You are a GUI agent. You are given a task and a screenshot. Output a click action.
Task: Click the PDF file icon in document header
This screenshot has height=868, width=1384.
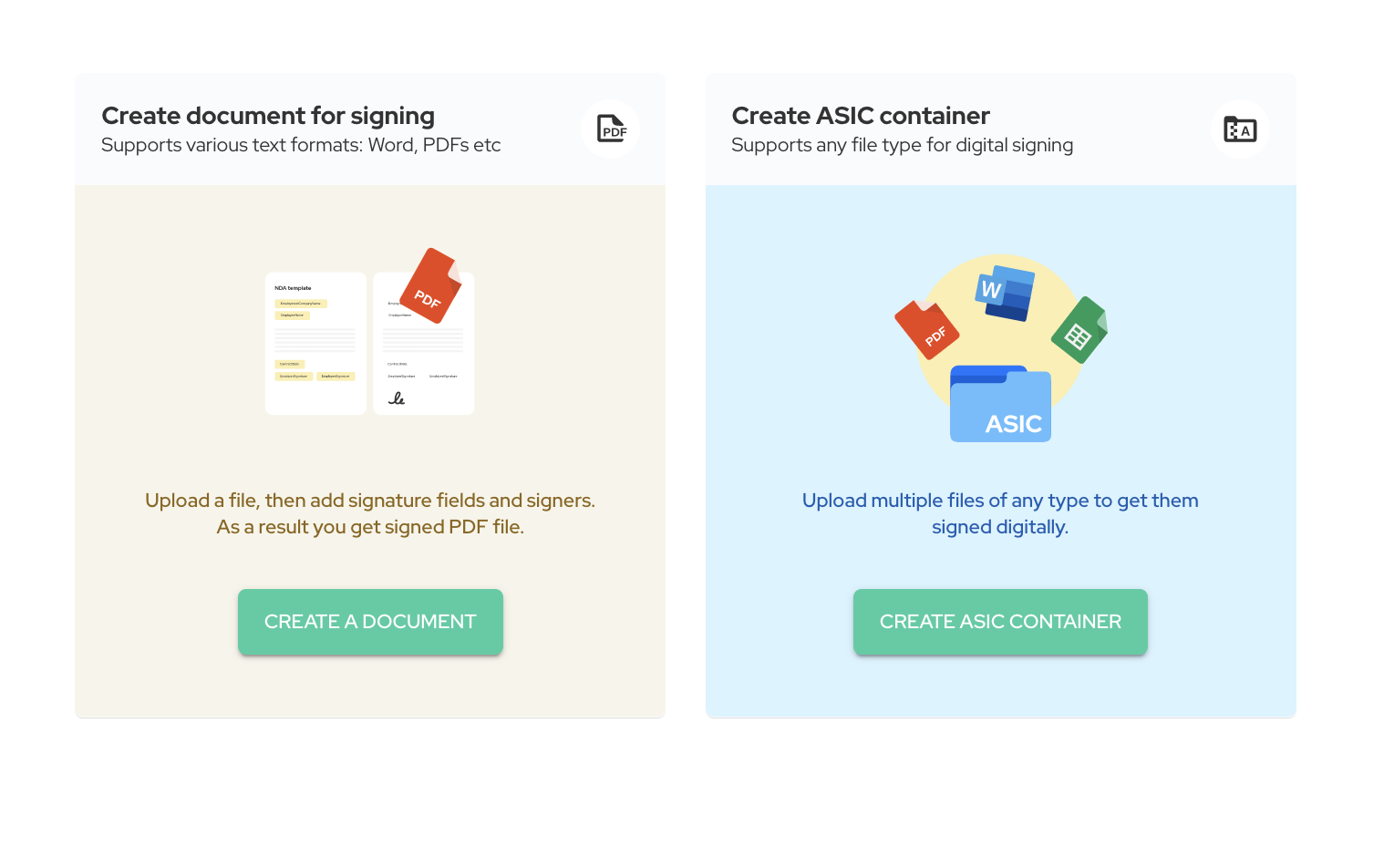click(x=611, y=129)
